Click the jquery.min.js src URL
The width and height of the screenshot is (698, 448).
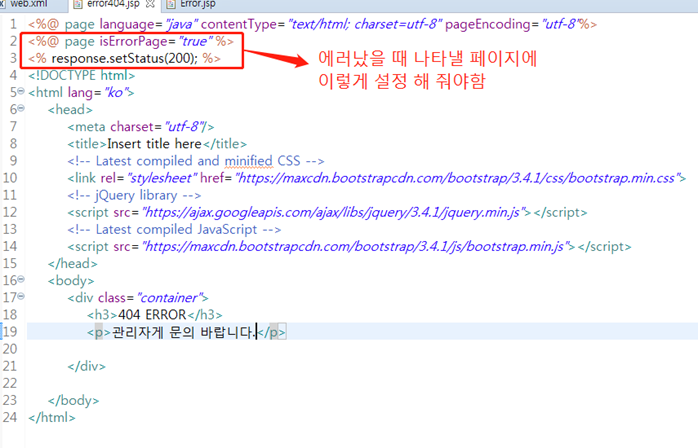click(334, 212)
